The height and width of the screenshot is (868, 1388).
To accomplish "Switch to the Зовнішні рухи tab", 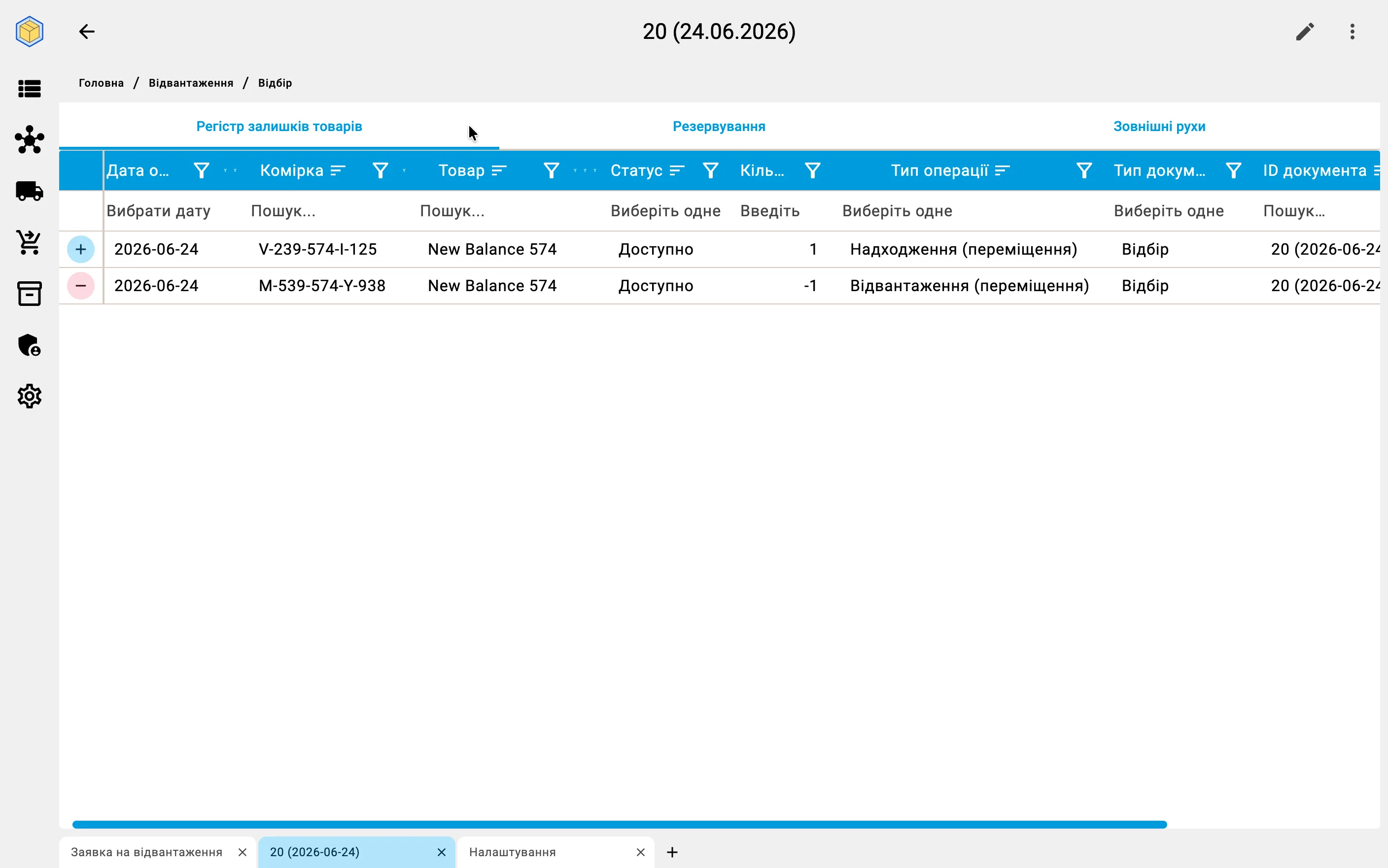I will pos(1159,126).
